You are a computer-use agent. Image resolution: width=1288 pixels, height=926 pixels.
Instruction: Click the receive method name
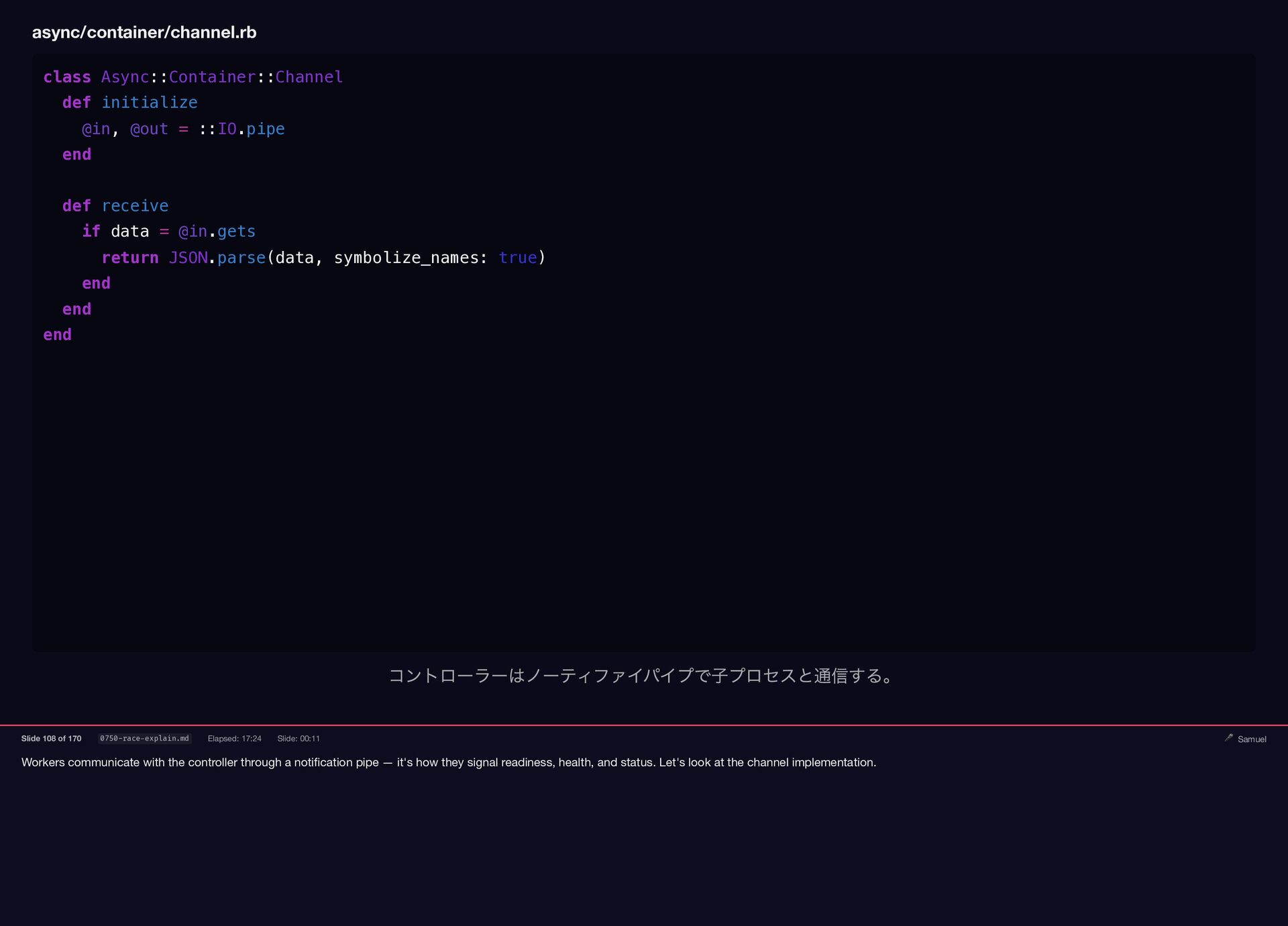pos(135,206)
